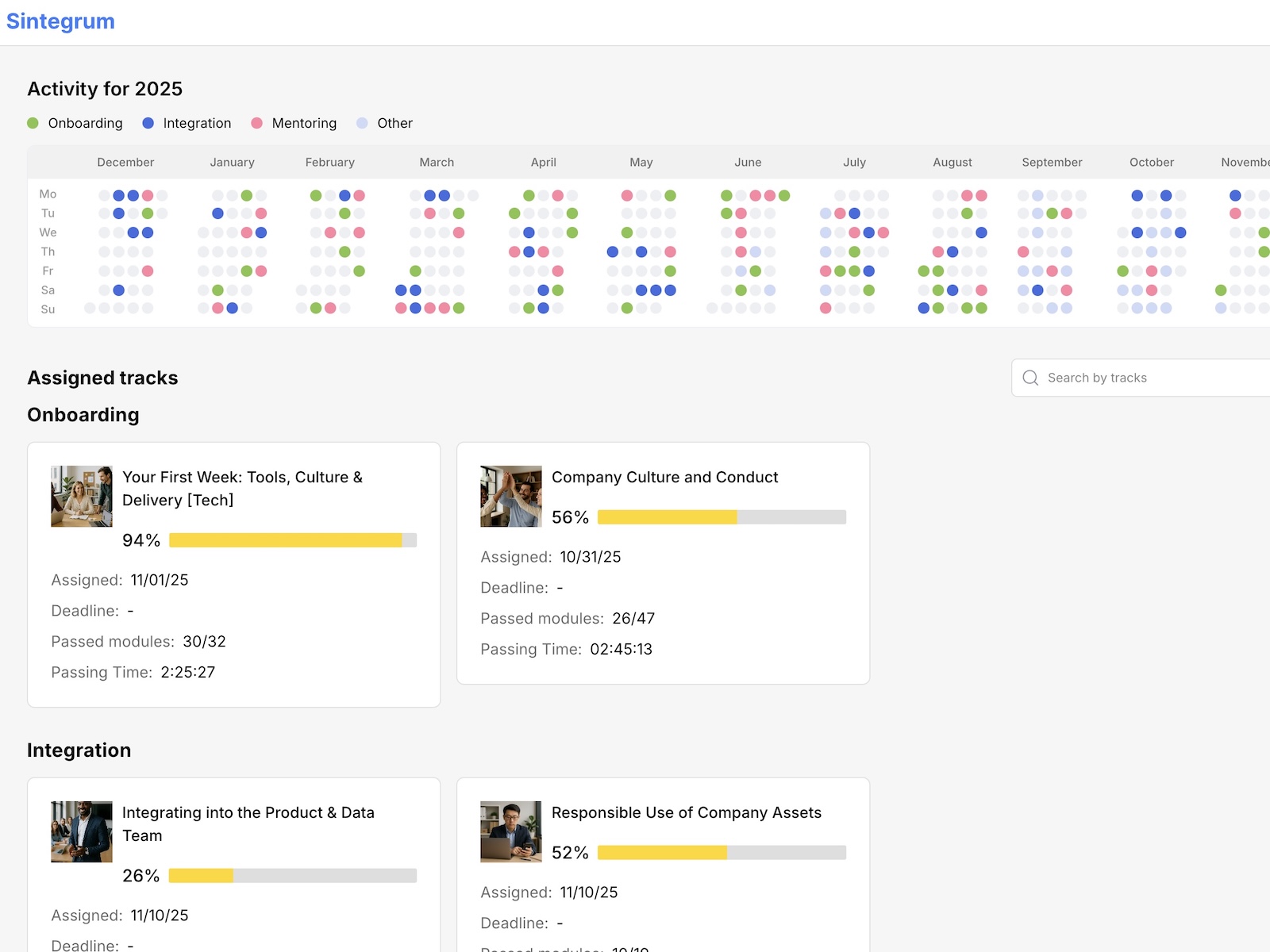
Task: Open the Company Culture and Conduct title
Action: click(x=664, y=477)
